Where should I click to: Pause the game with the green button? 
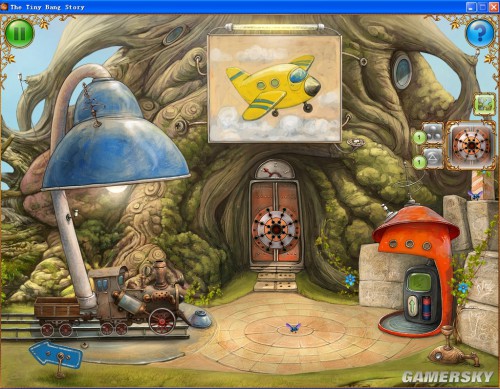pyautogui.click(x=19, y=33)
